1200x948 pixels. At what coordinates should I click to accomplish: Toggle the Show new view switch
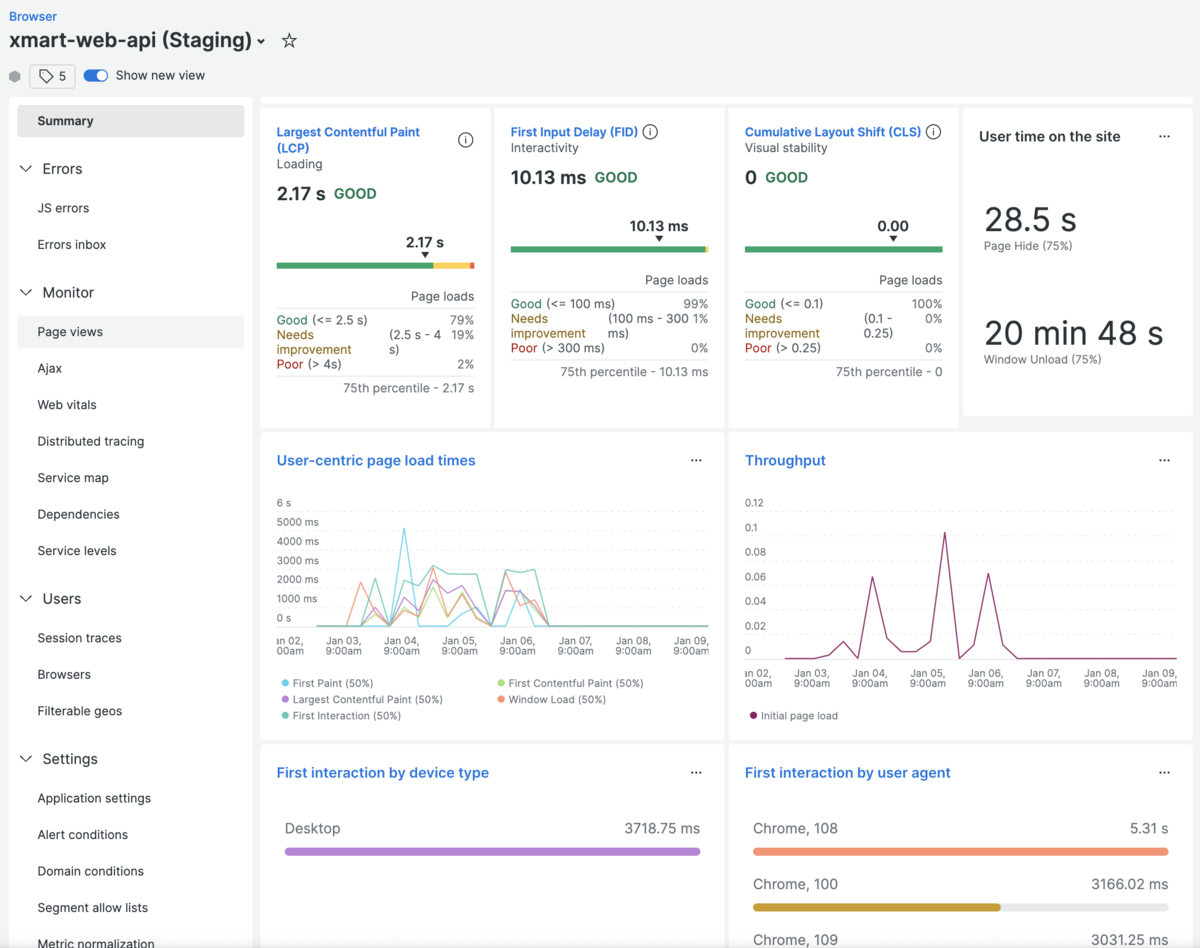[x=96, y=76]
